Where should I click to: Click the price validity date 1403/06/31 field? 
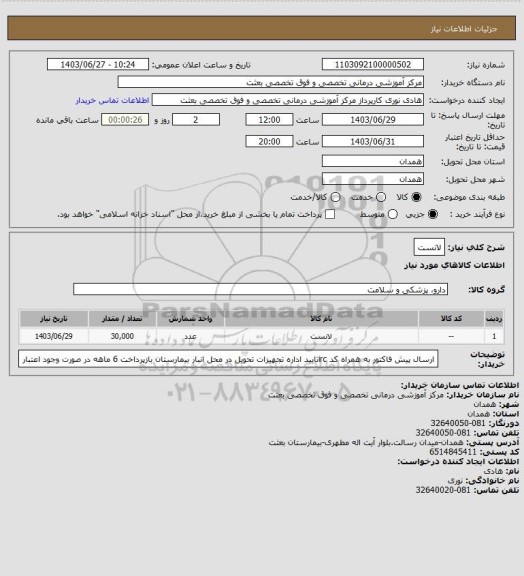click(x=373, y=141)
